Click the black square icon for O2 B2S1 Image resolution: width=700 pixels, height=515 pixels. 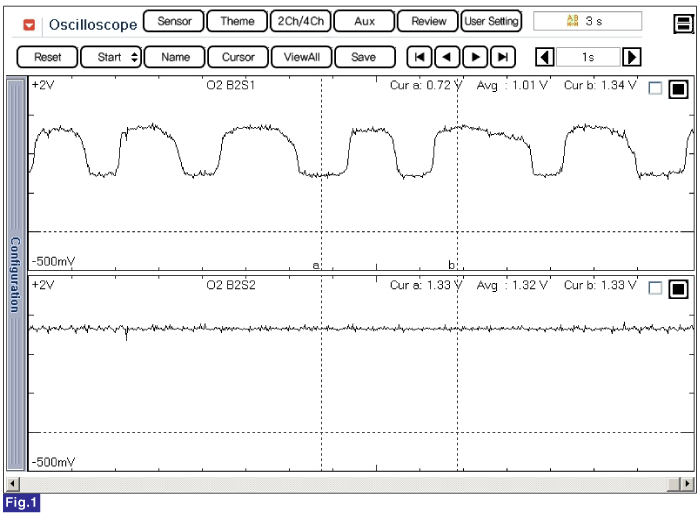[x=678, y=89]
